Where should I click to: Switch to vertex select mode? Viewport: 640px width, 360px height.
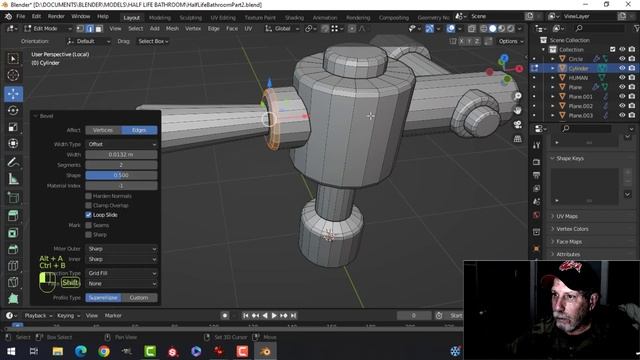80,29
